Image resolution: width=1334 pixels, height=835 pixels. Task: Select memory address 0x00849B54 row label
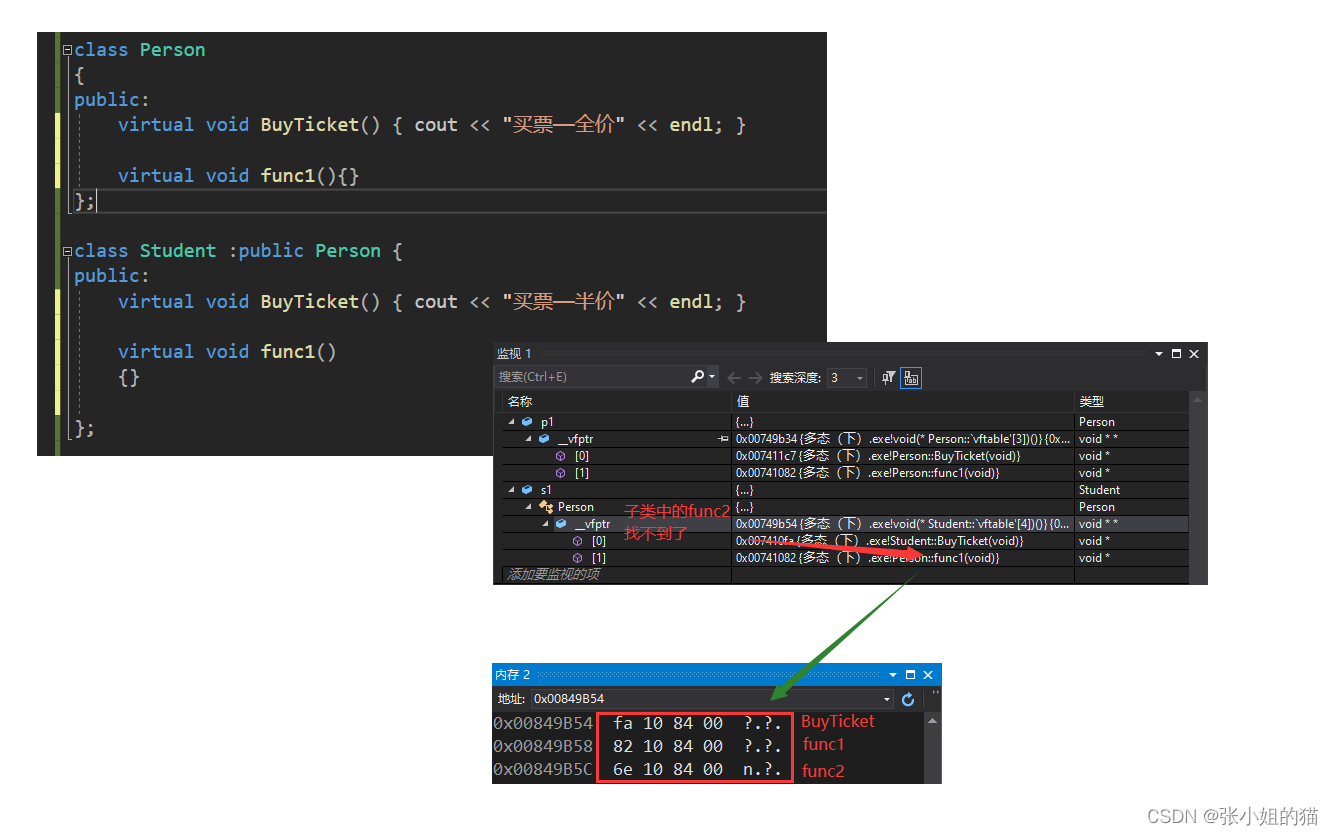pyautogui.click(x=543, y=722)
